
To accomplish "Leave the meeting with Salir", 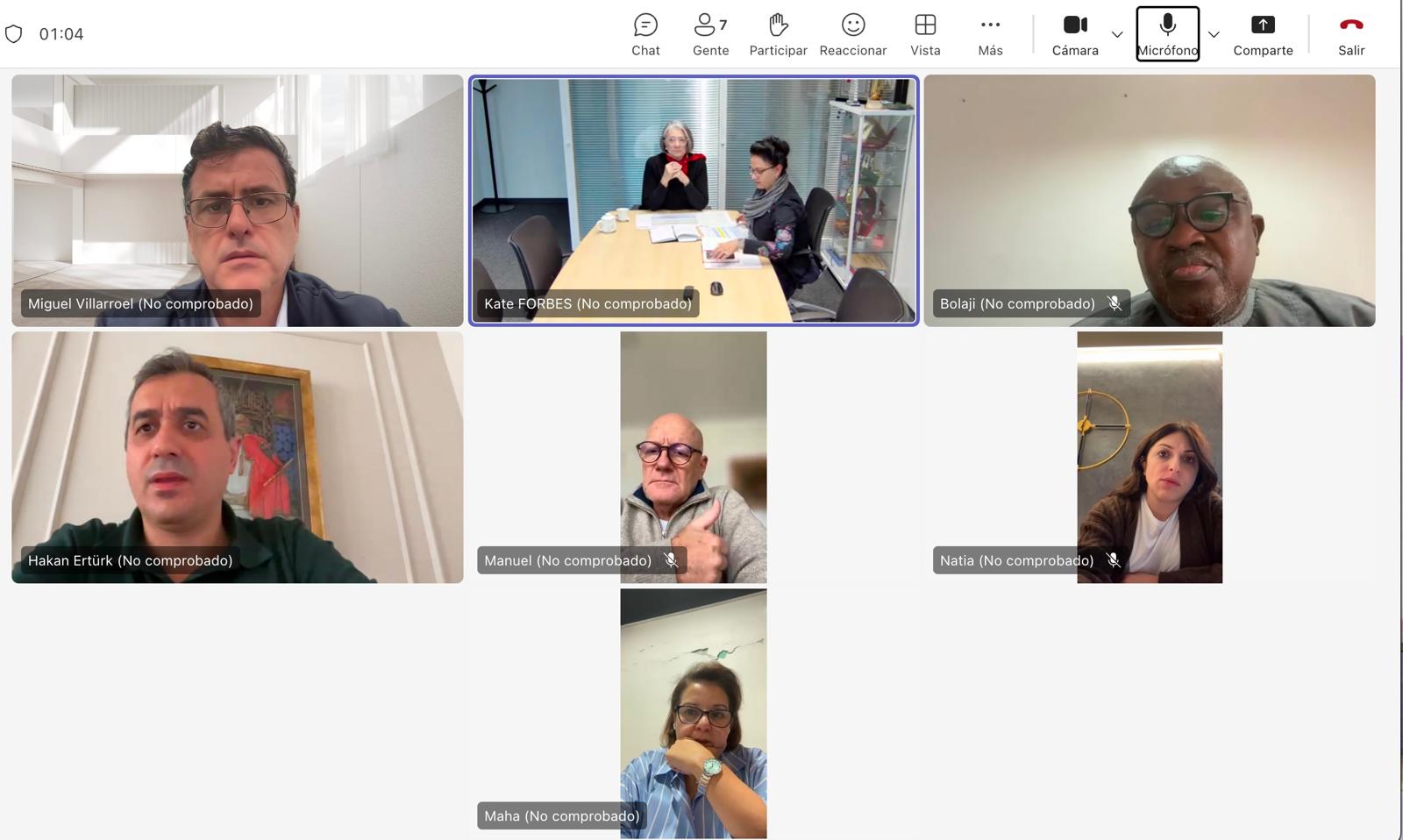I will (x=1350, y=34).
